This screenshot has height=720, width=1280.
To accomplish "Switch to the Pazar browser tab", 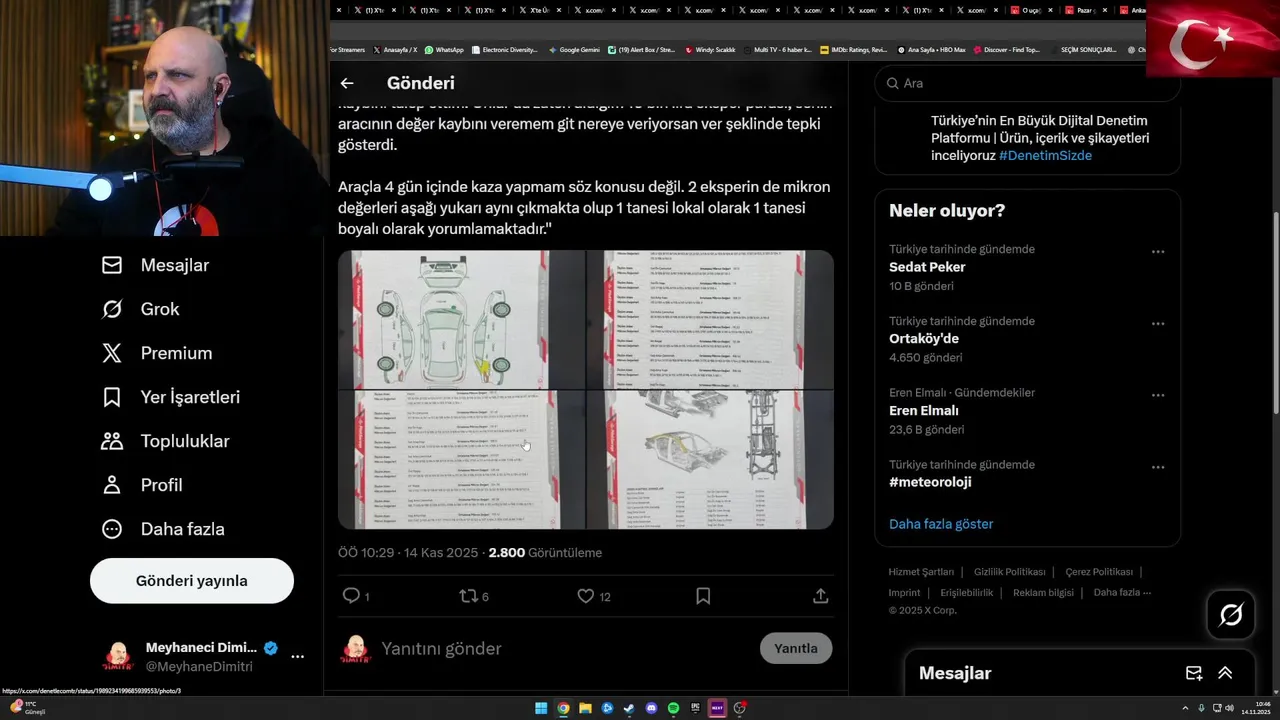I will pyautogui.click(x=1083, y=10).
